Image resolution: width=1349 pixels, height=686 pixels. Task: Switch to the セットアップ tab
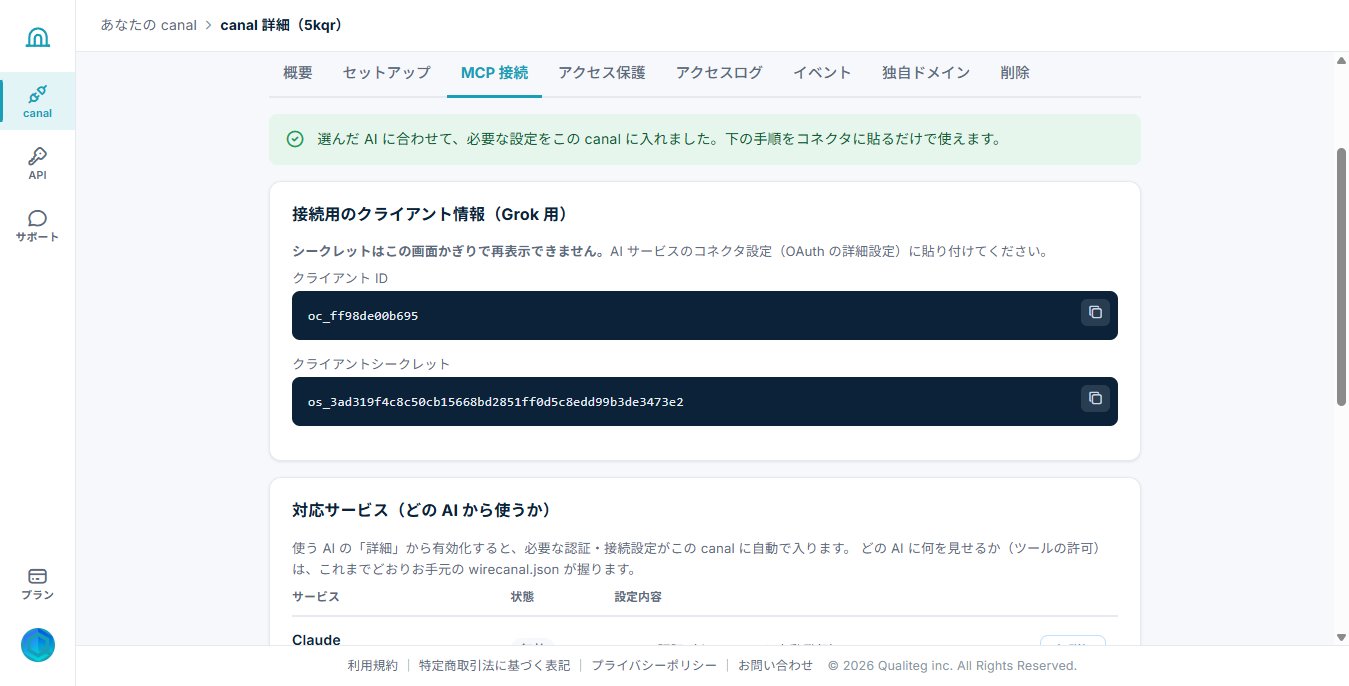386,73
